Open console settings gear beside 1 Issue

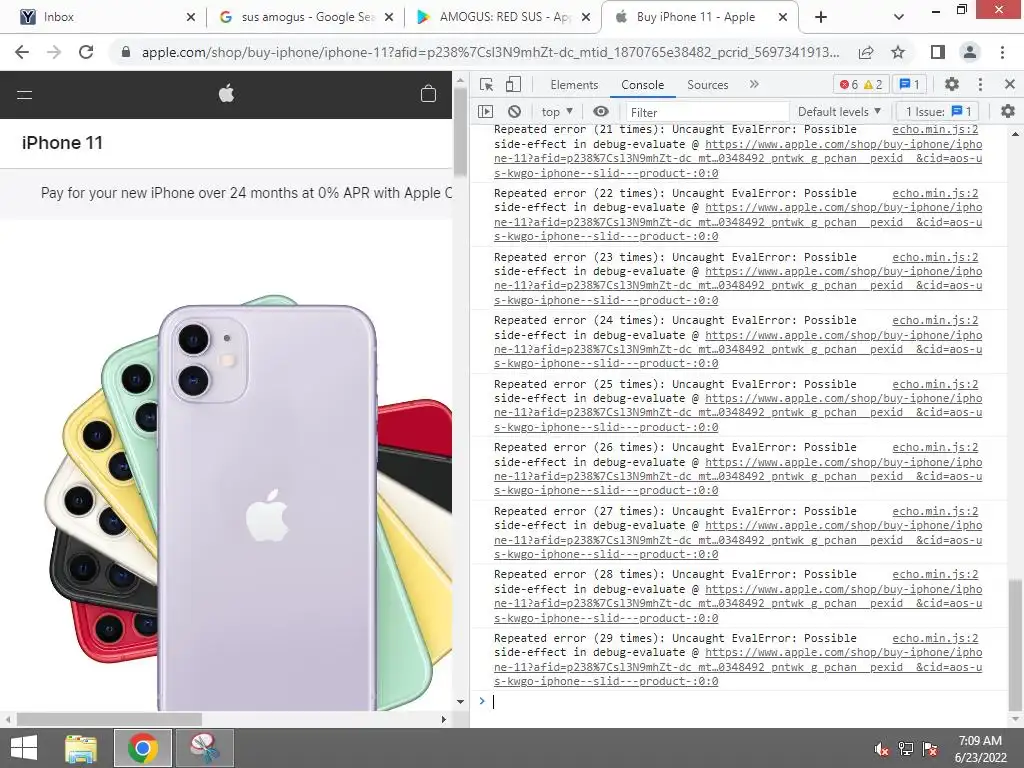click(x=1008, y=112)
